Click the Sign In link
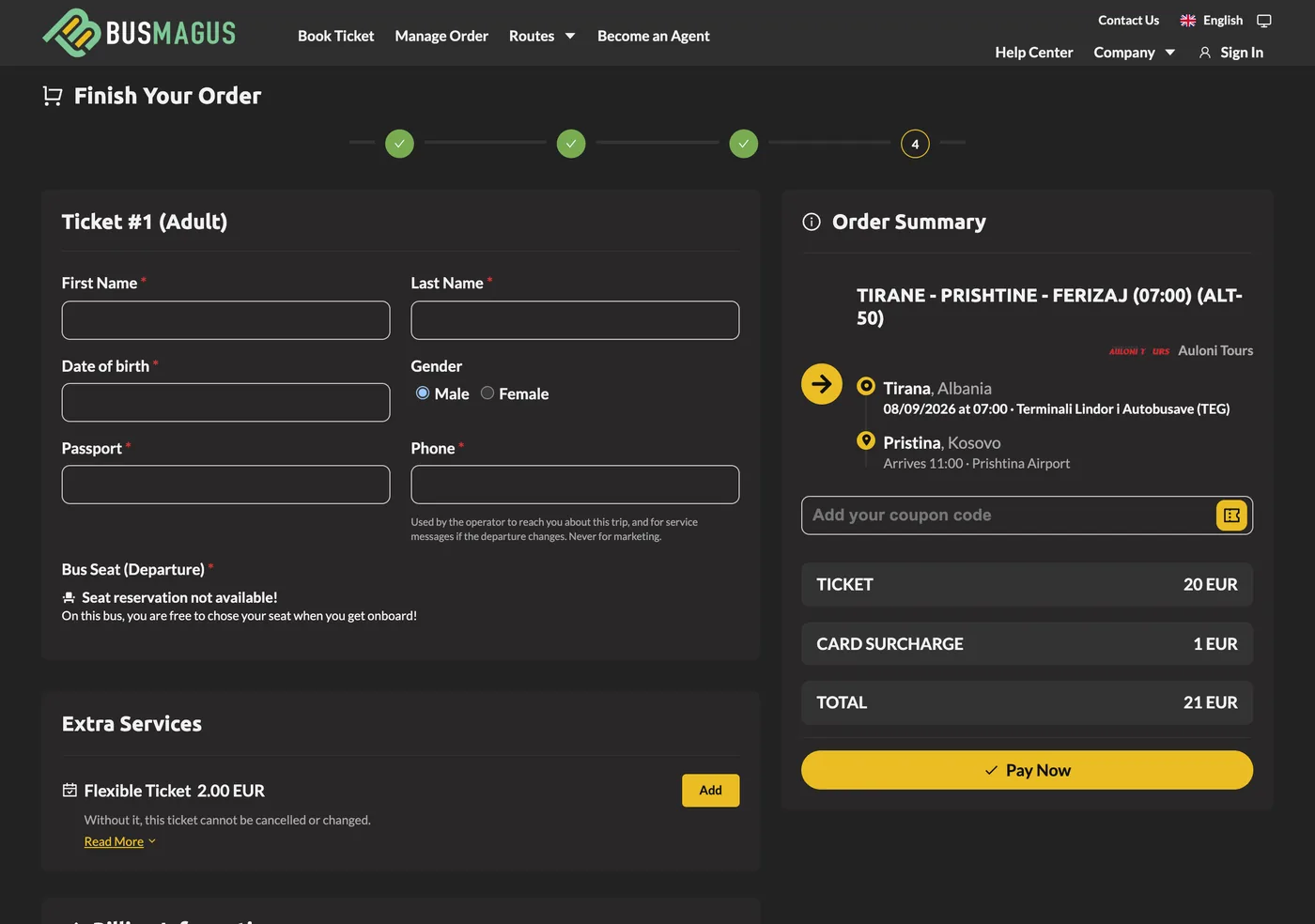Viewport: 1315px width, 924px height. [x=1242, y=53]
